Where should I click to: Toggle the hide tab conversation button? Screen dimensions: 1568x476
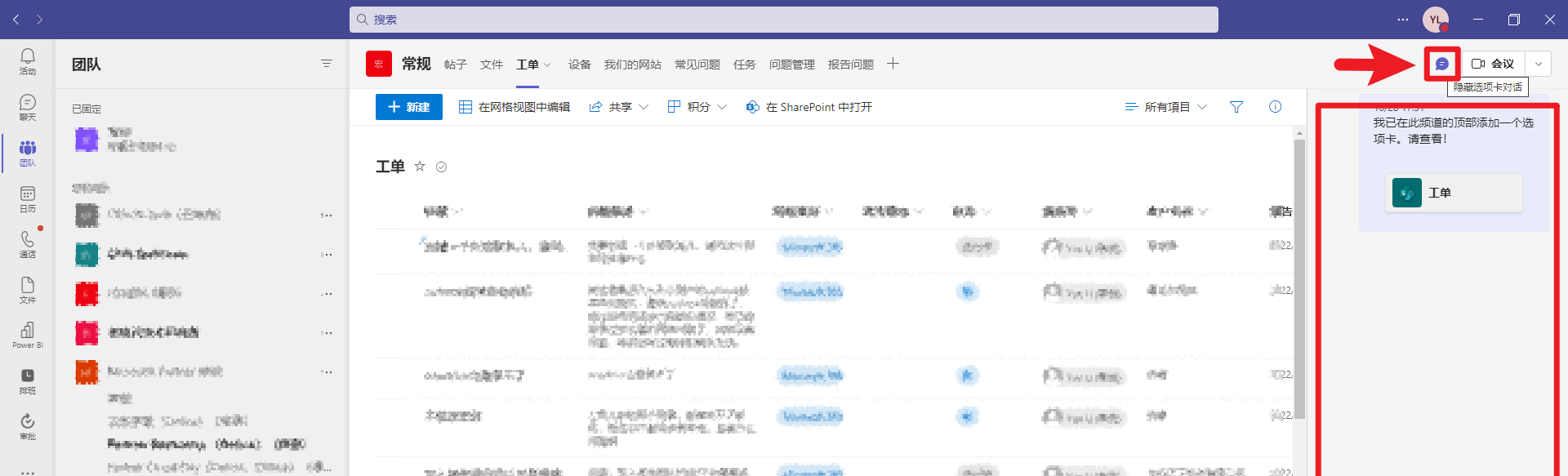click(x=1442, y=64)
